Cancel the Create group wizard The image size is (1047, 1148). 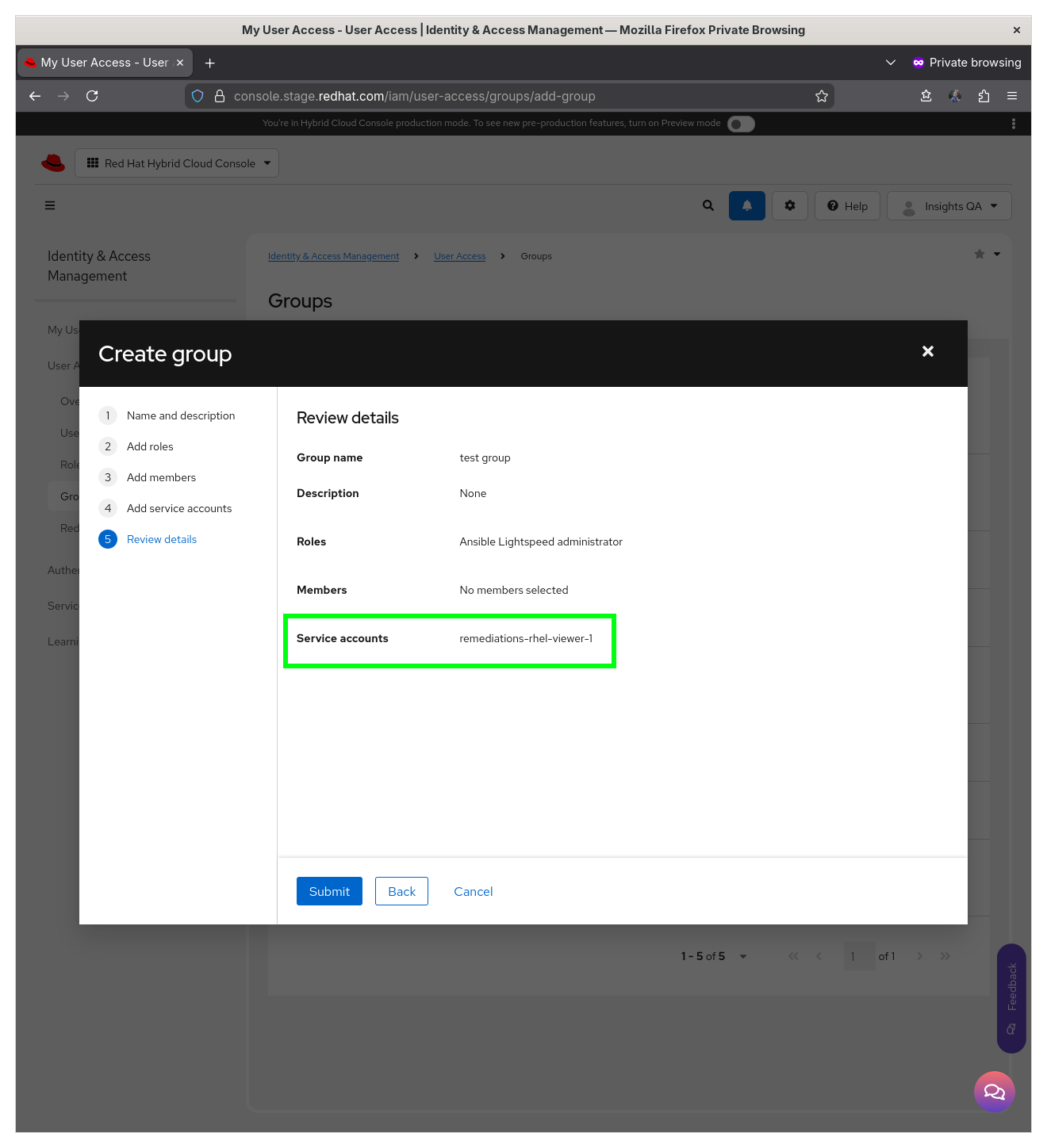pyautogui.click(x=474, y=891)
